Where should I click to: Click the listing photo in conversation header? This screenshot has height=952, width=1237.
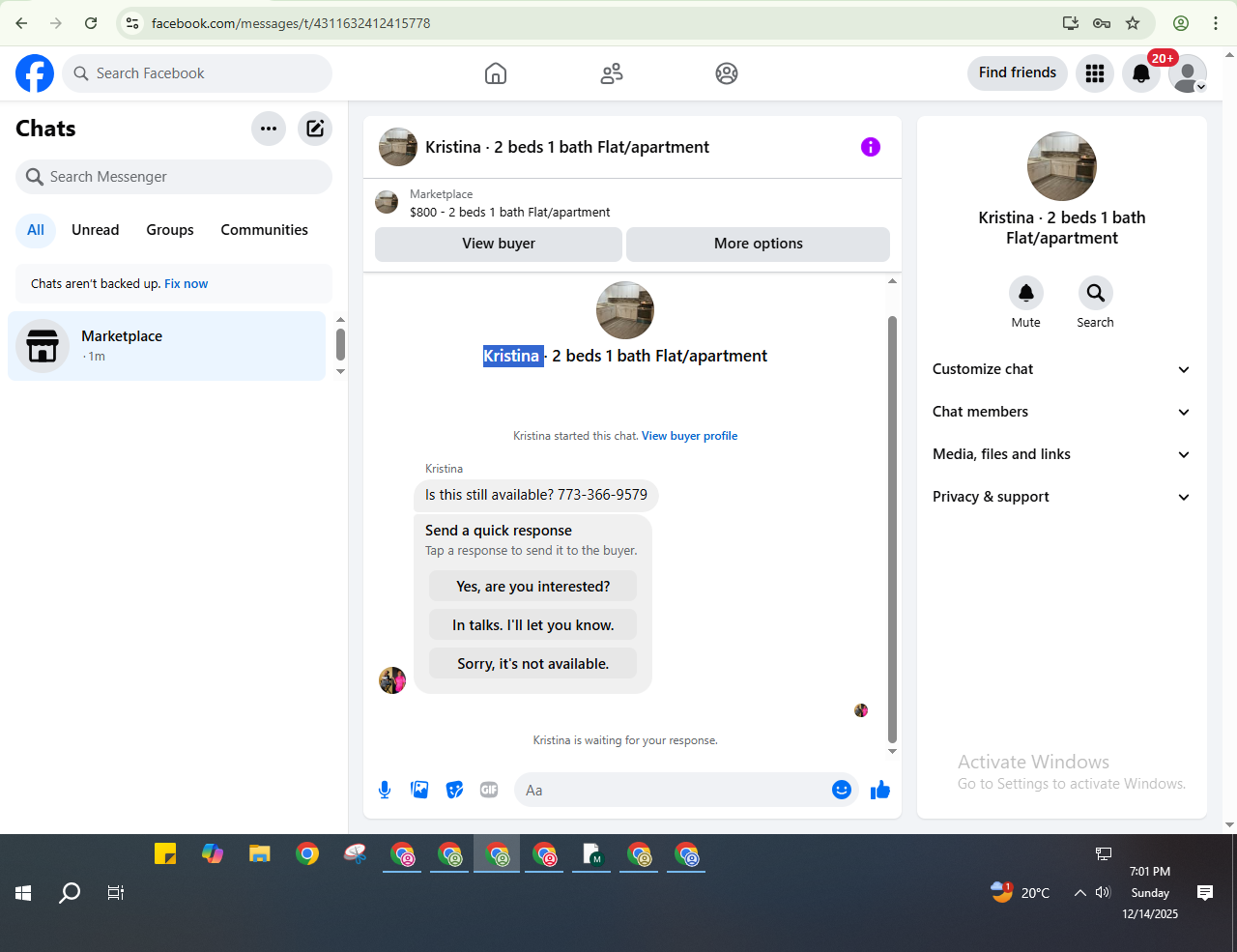click(x=398, y=147)
